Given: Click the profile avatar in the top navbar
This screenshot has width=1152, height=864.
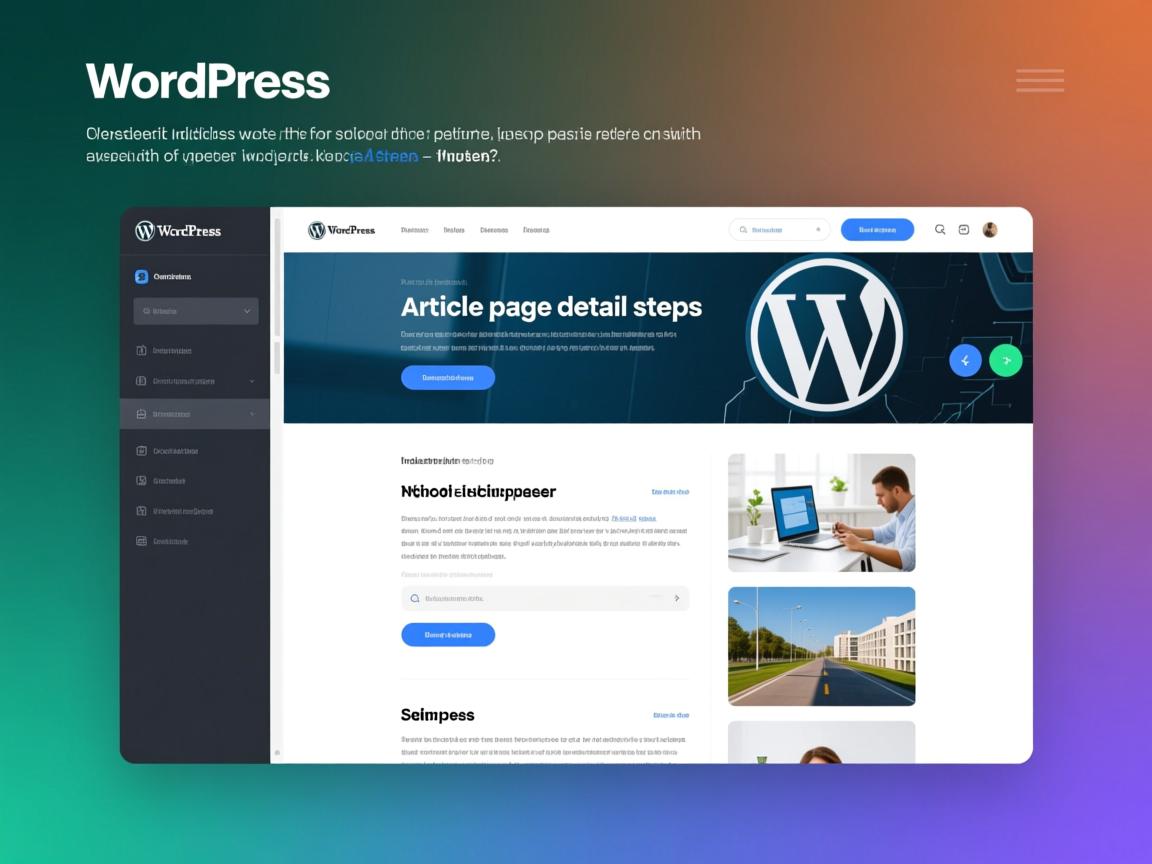Looking at the screenshot, I should [x=990, y=229].
